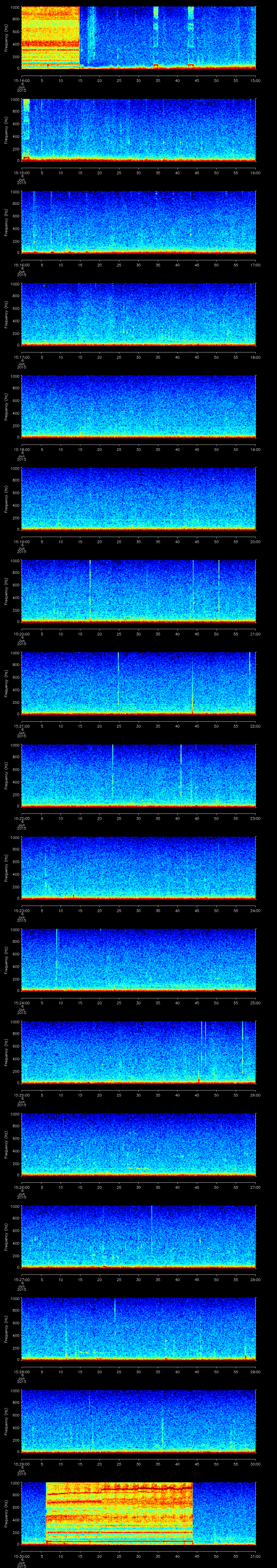Image resolution: width=277 pixels, height=1568 pixels.
Task: Click the 15:27:00 start time label
Action: pyautogui.click(x=21, y=1279)
